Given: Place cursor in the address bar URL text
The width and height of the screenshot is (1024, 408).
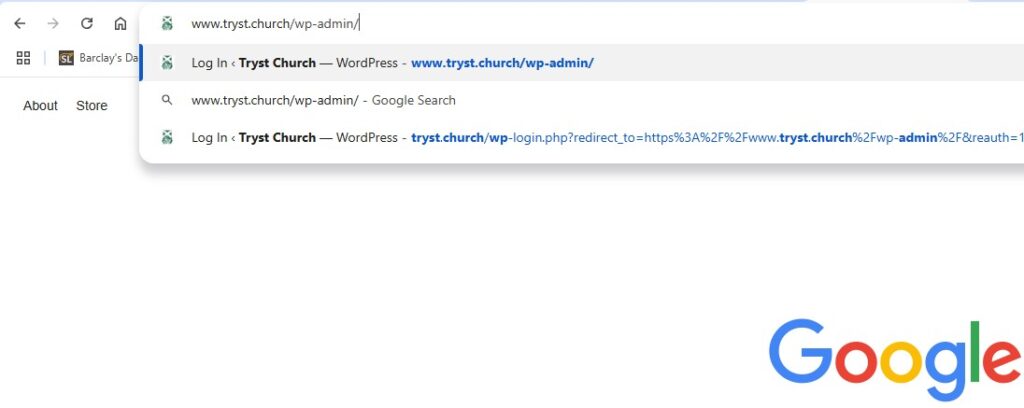Looking at the screenshot, I should [275, 24].
